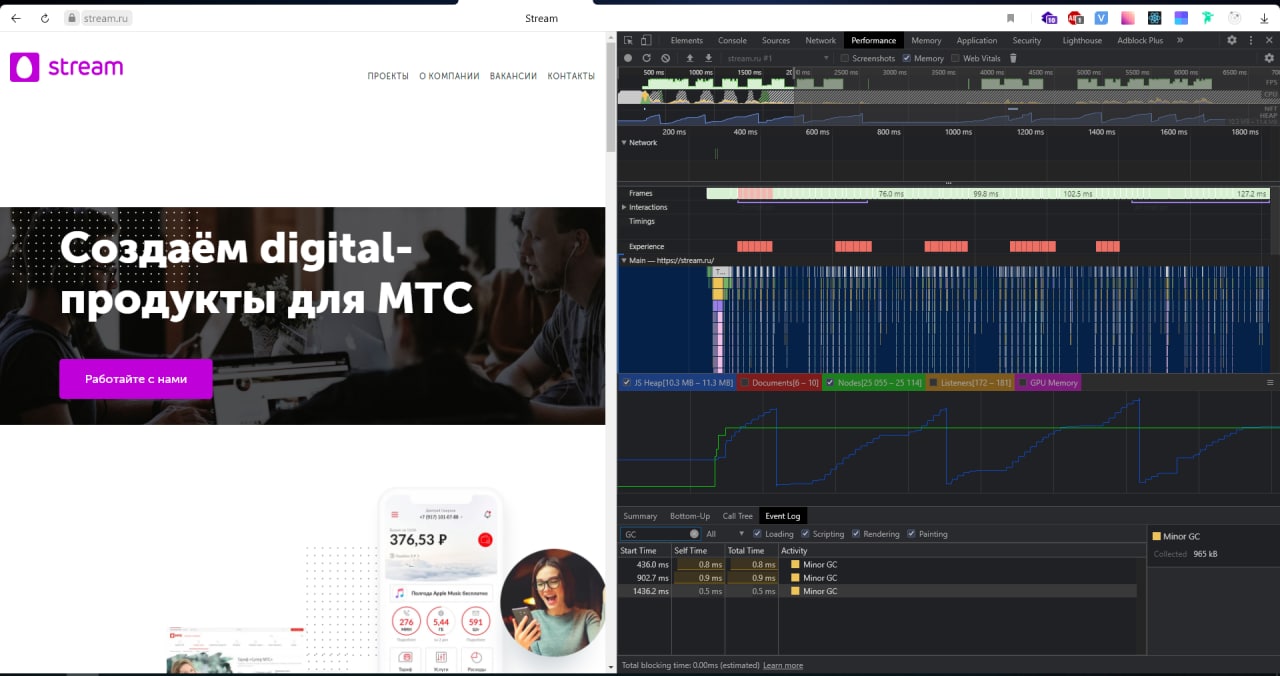Open the All duration filter dropdown

(x=725, y=534)
